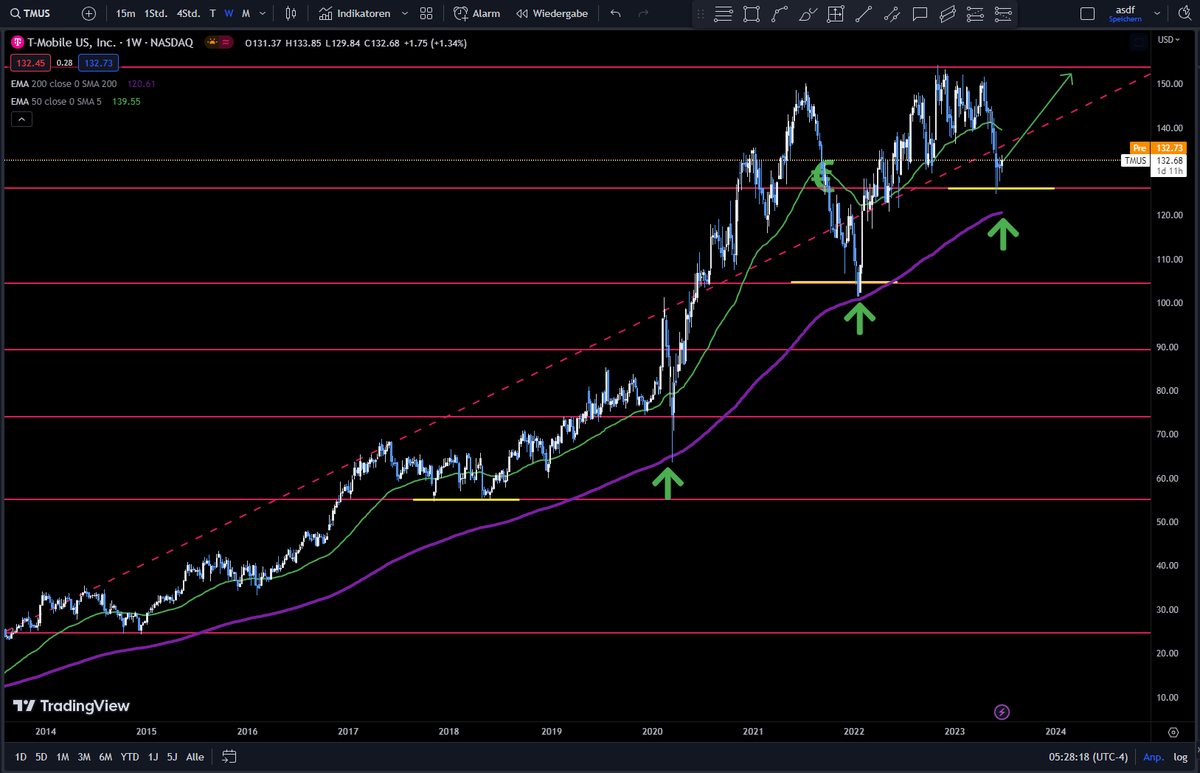
Task: Collapse the indicator legend with the arrow
Action: point(21,118)
